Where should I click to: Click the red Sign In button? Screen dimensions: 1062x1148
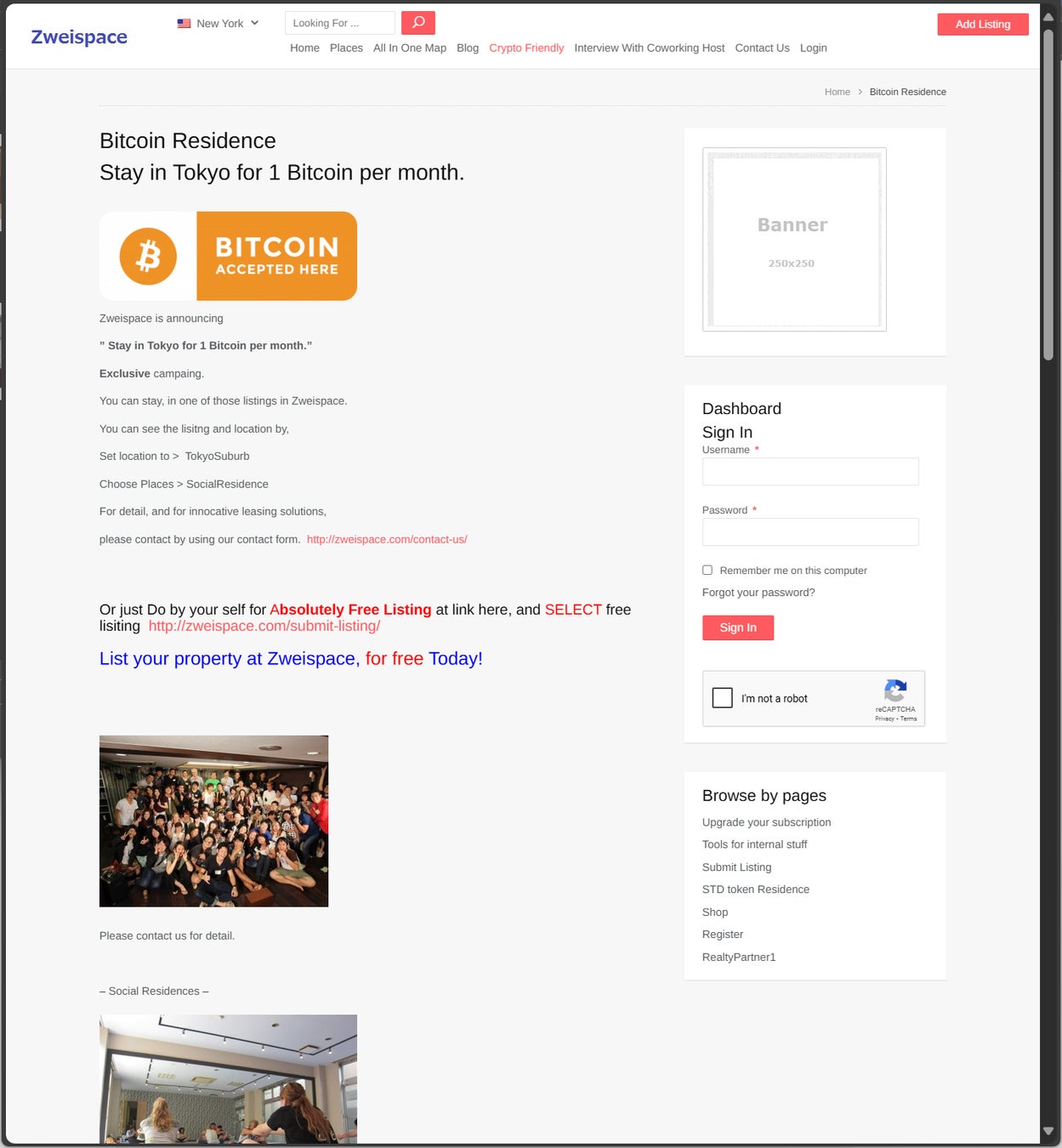738,628
